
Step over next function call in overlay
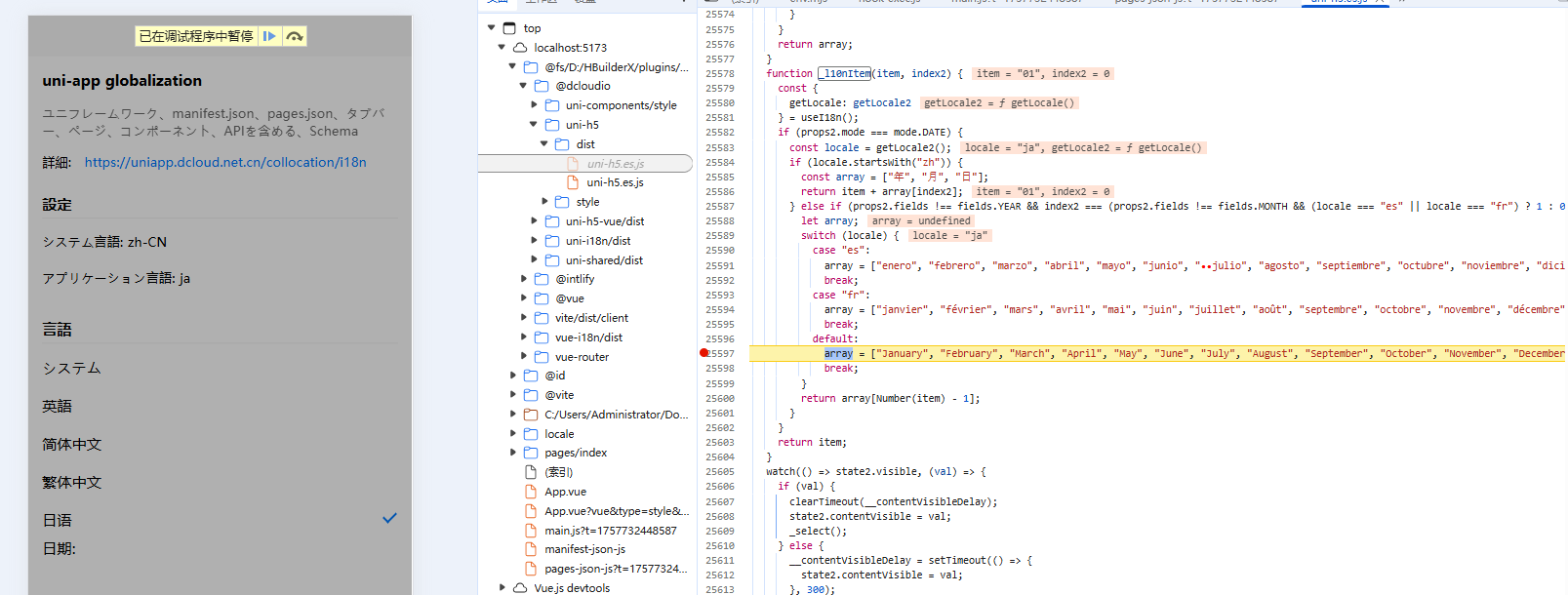[x=294, y=36]
